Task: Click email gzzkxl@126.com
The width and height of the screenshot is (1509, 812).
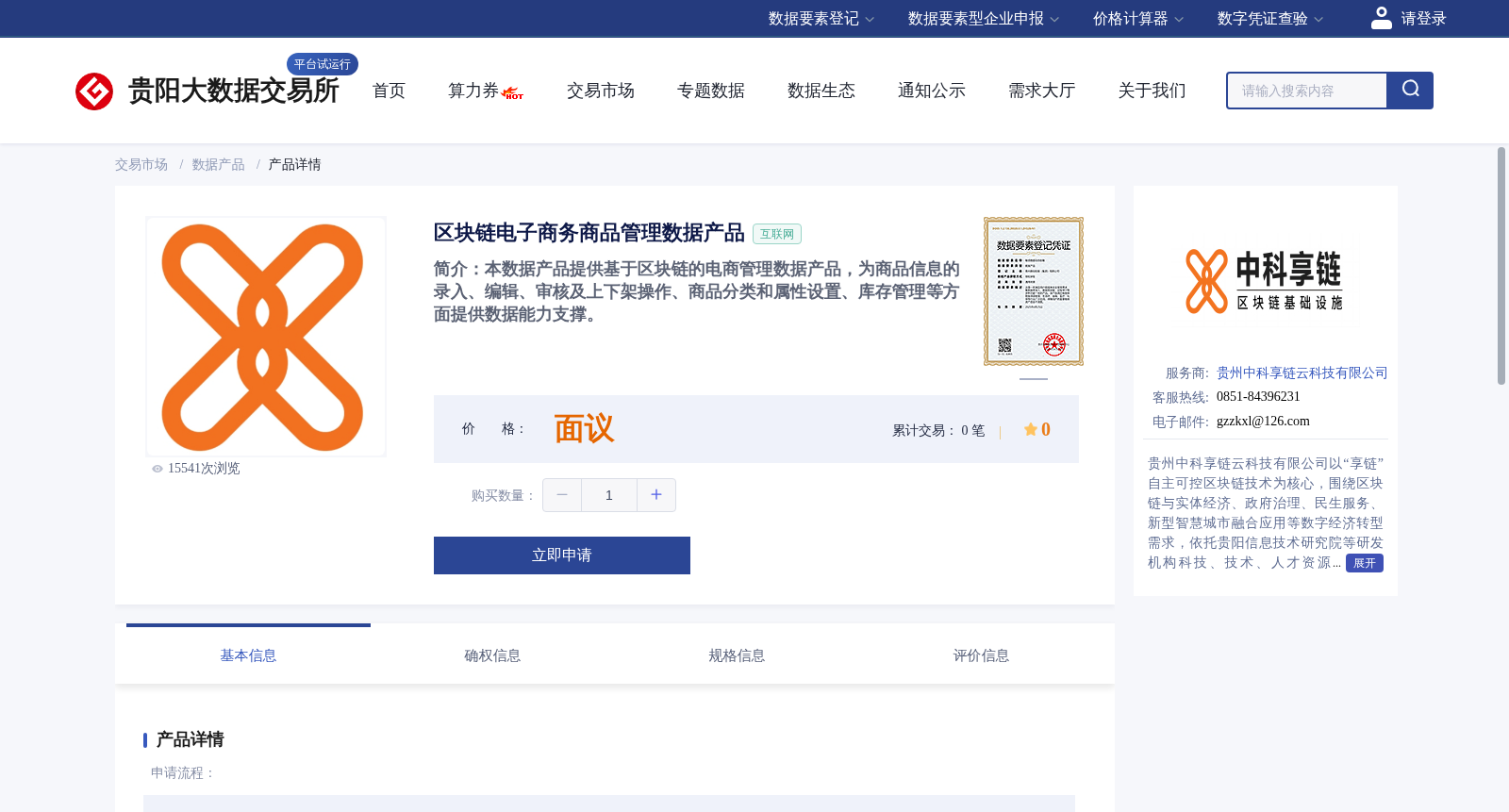Action: tap(1263, 422)
